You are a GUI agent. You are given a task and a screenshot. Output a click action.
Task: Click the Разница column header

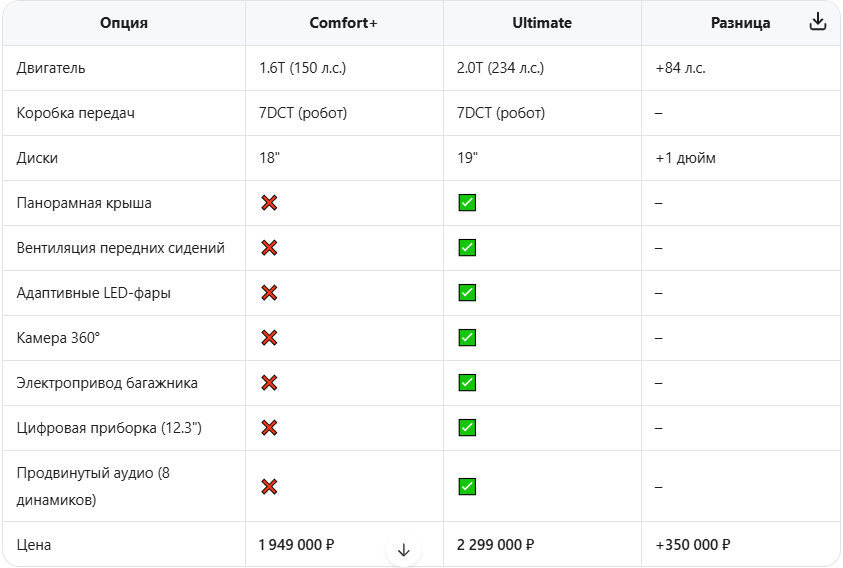tap(740, 23)
